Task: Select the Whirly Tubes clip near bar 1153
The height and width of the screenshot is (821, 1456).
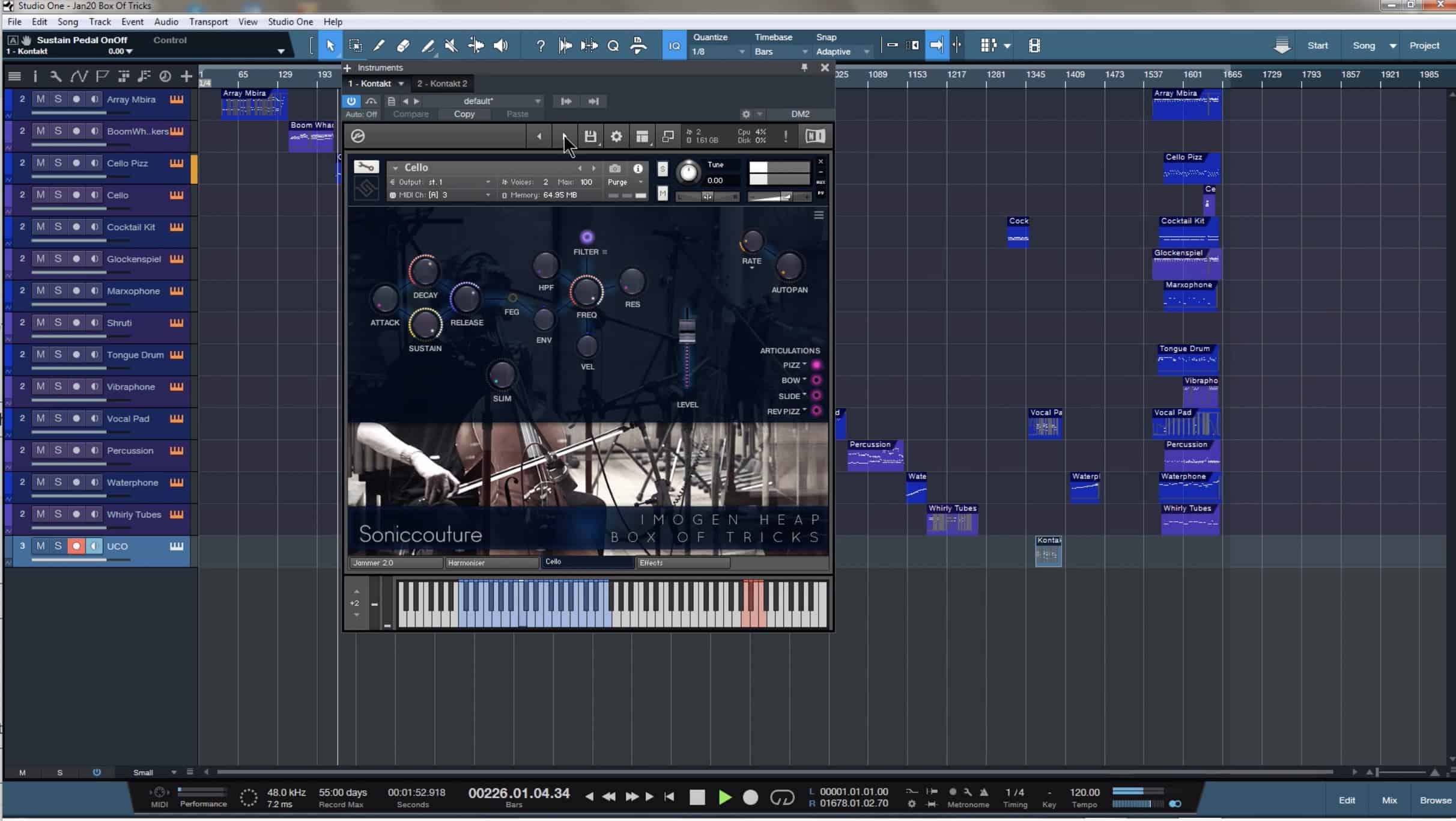Action: click(x=952, y=519)
